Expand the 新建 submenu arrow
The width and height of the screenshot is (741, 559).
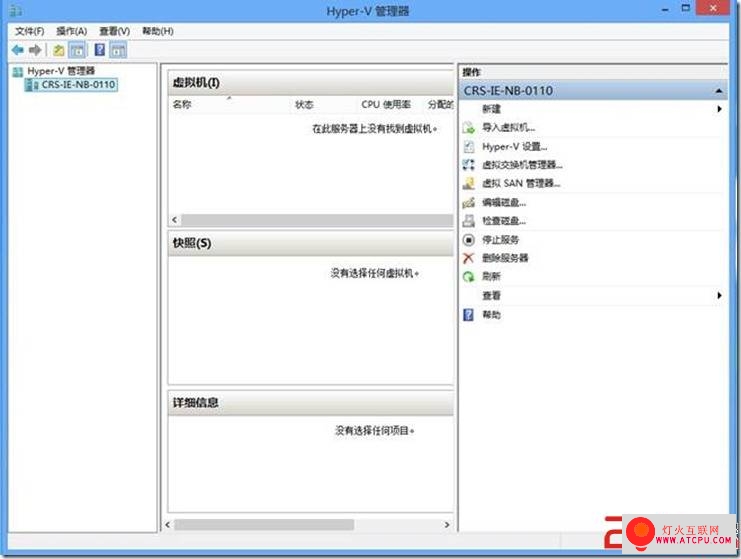719,109
